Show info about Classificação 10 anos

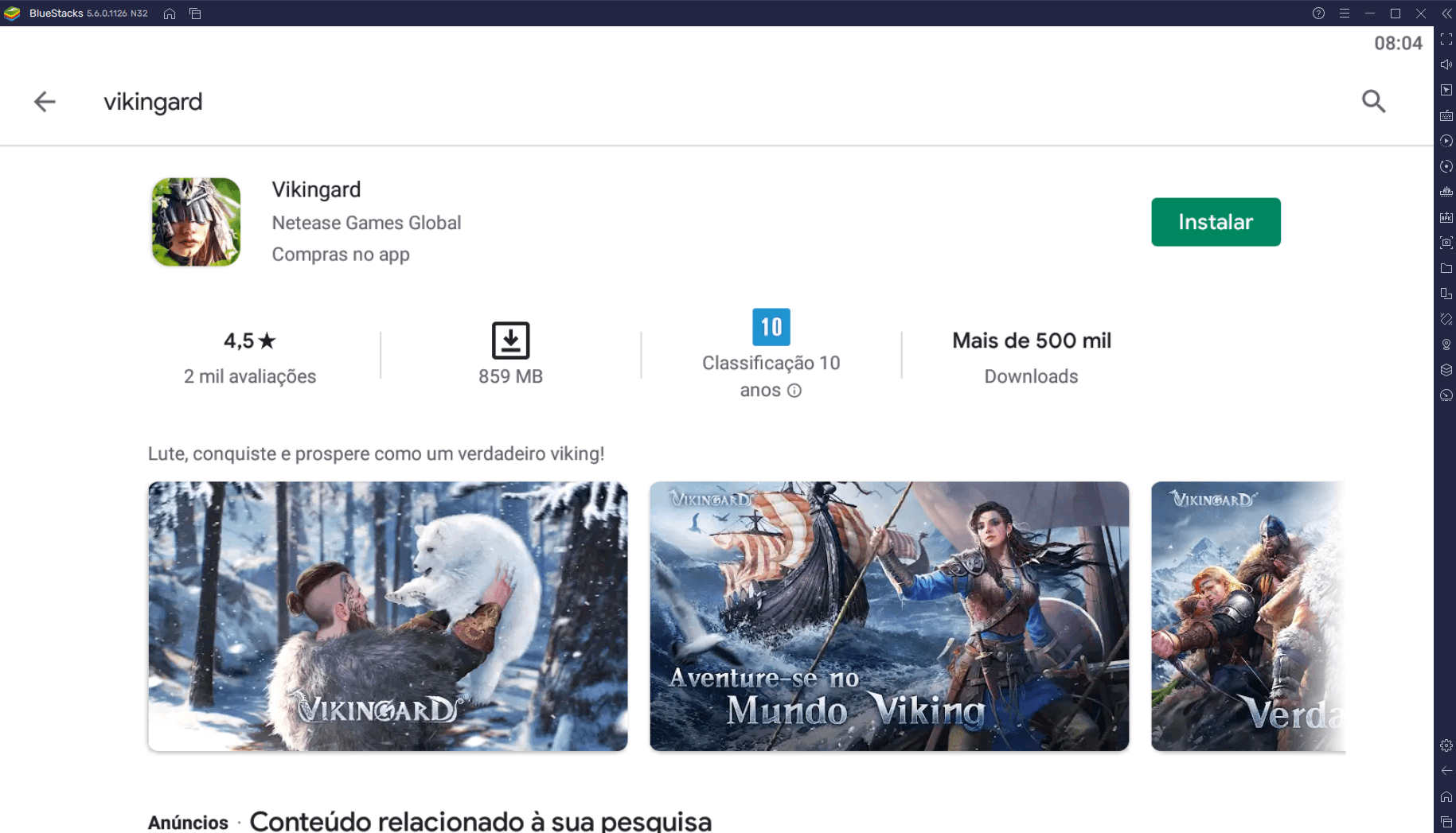(794, 391)
